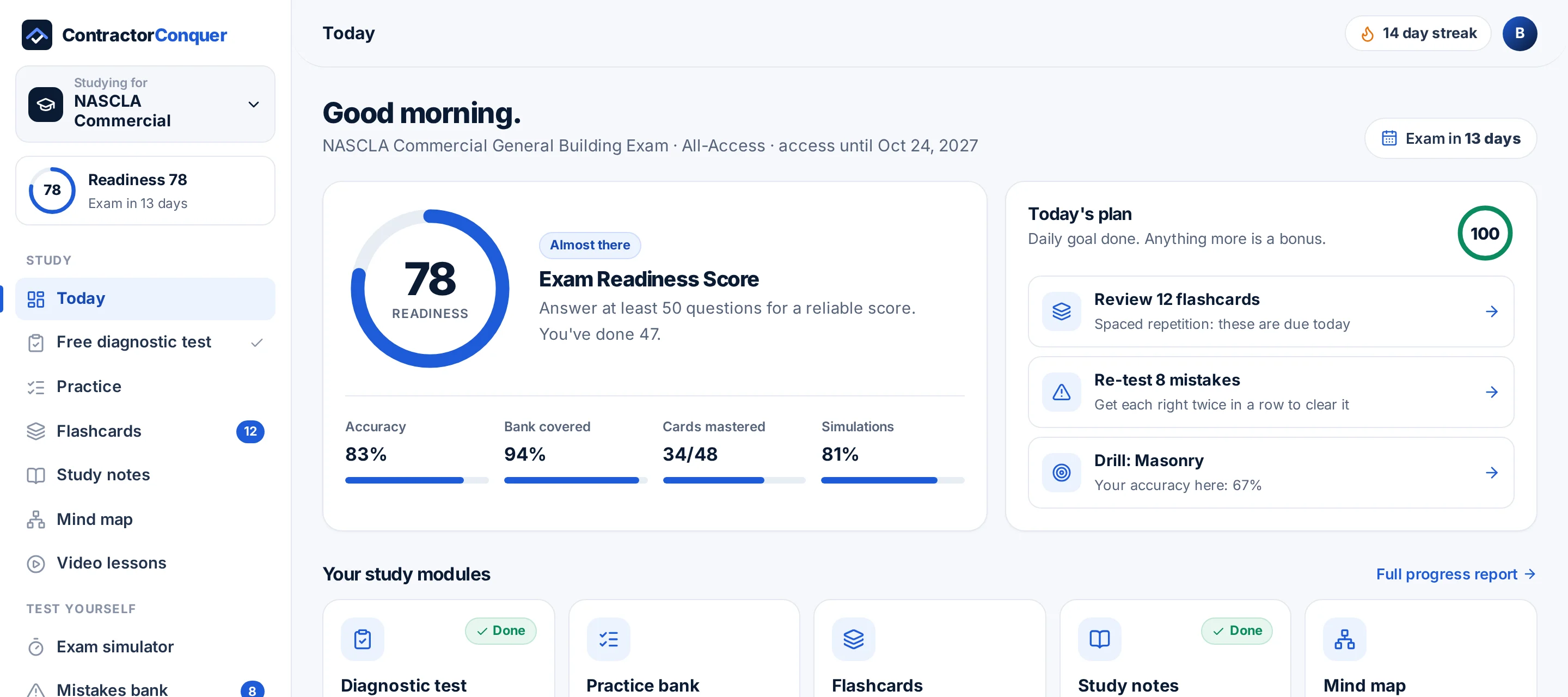Click the flashcards stack icon in Today's plan

[1062, 311]
